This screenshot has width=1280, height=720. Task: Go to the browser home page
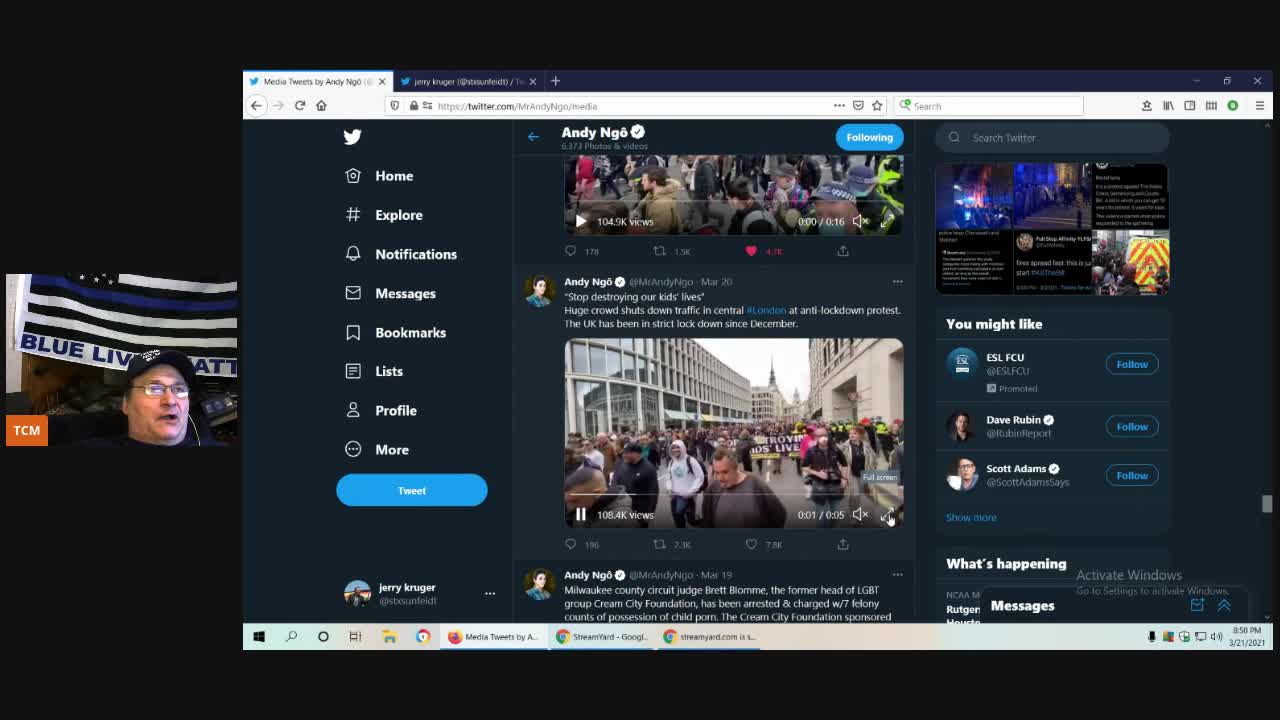(321, 106)
